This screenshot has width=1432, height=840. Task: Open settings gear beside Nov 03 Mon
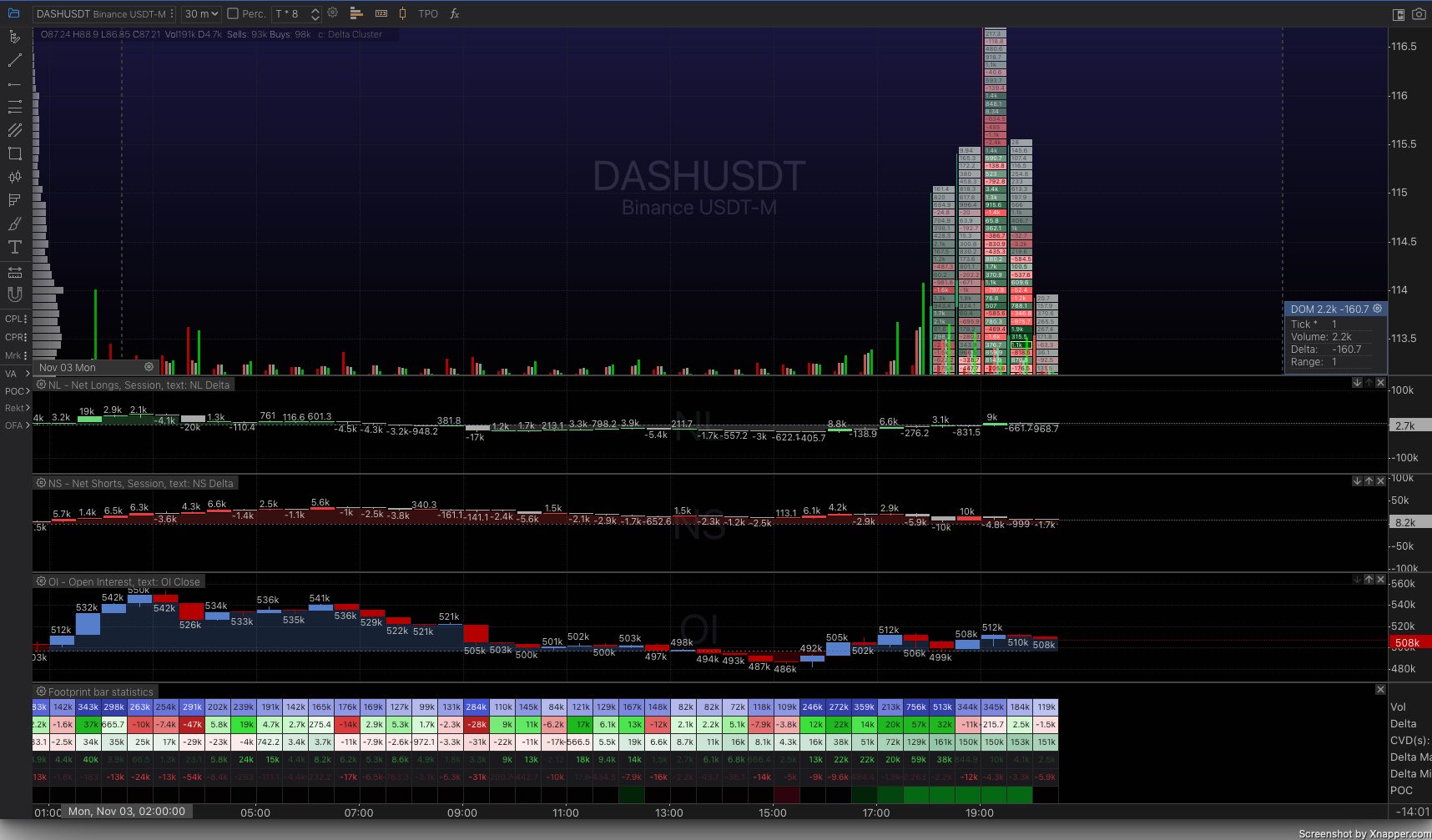click(149, 367)
